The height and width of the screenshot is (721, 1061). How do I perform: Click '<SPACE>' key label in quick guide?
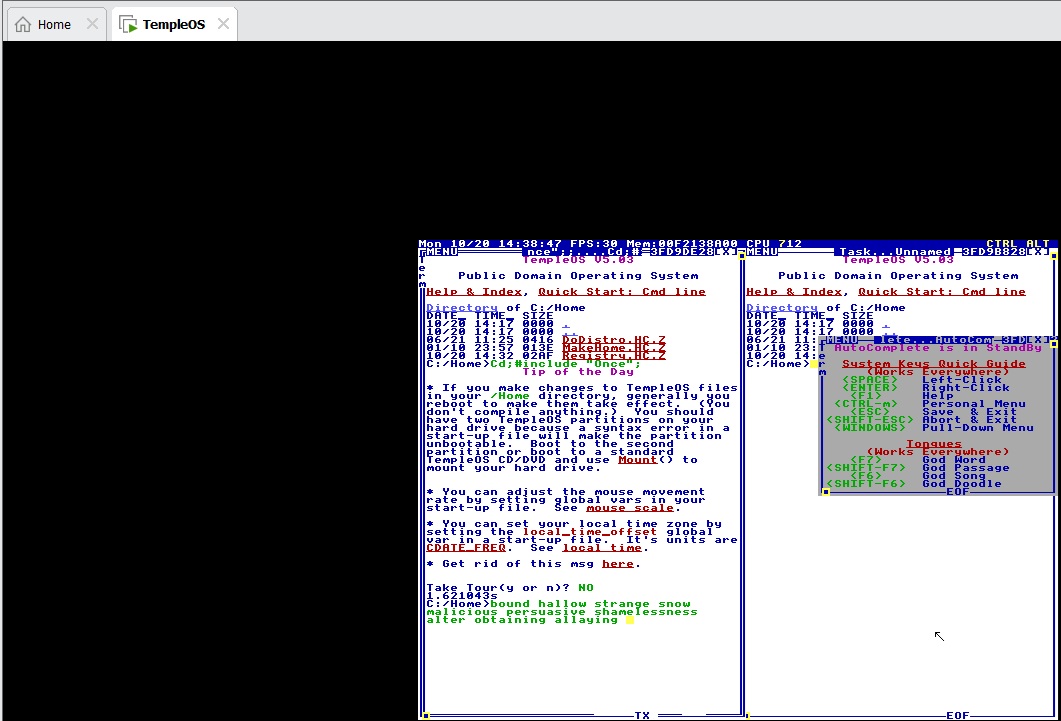click(x=870, y=380)
